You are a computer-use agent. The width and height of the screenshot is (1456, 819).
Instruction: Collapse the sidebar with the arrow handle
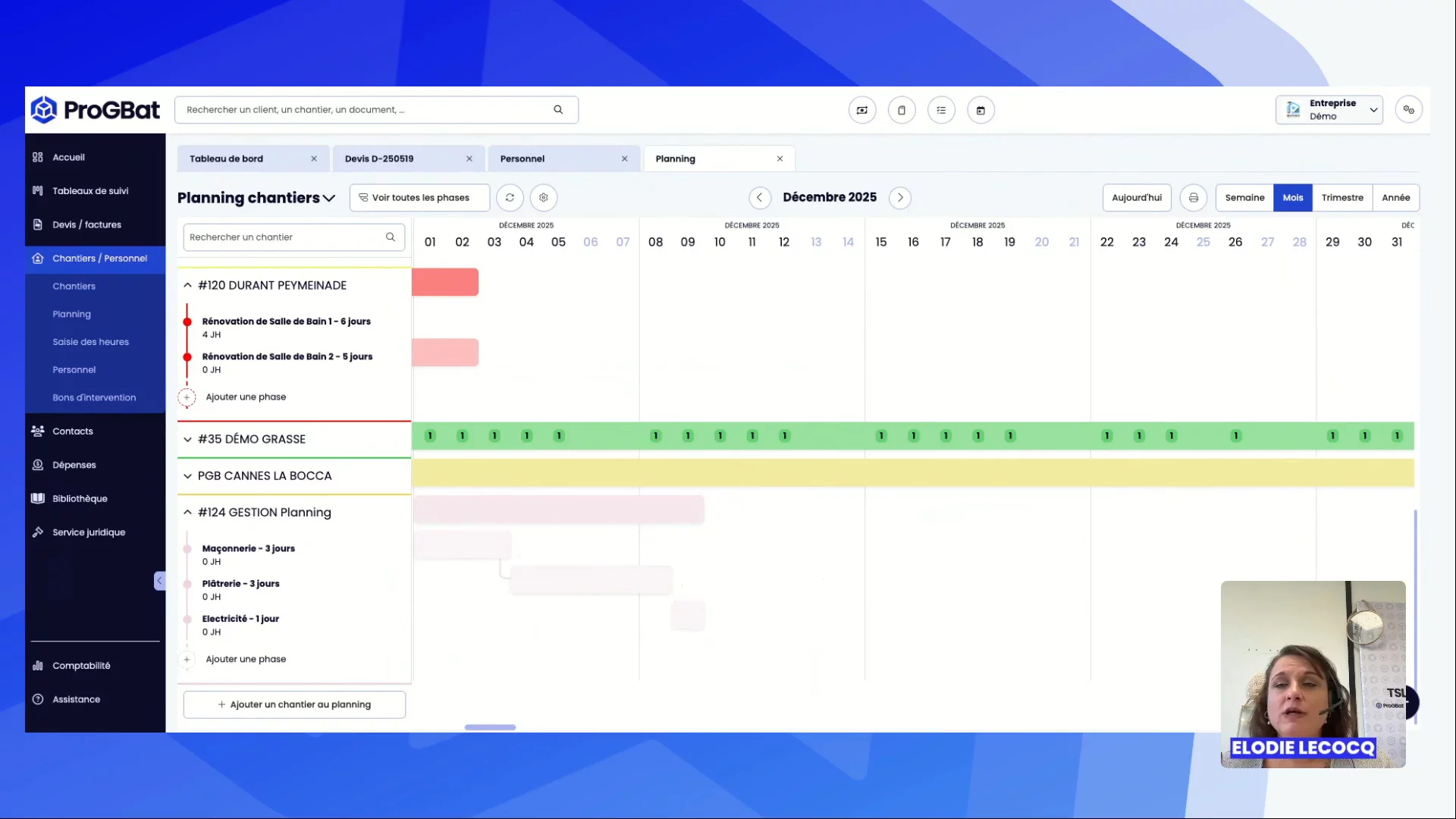coord(159,581)
